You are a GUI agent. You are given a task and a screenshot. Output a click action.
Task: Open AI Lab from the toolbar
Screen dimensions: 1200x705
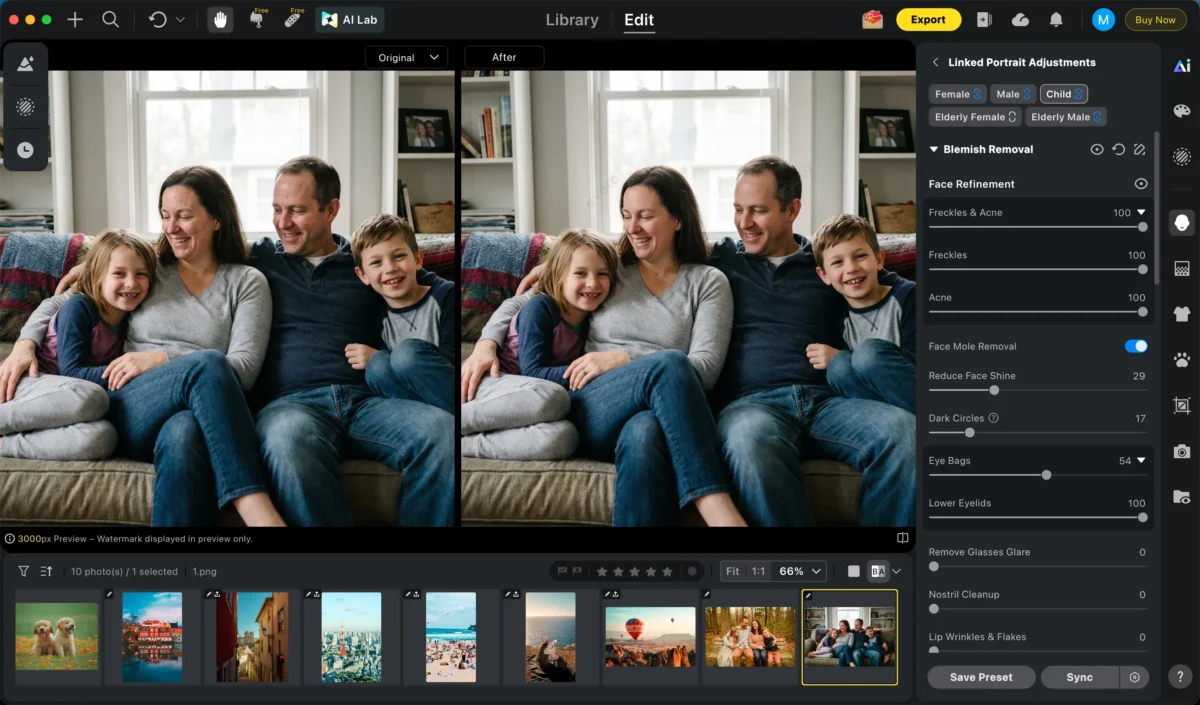click(349, 19)
